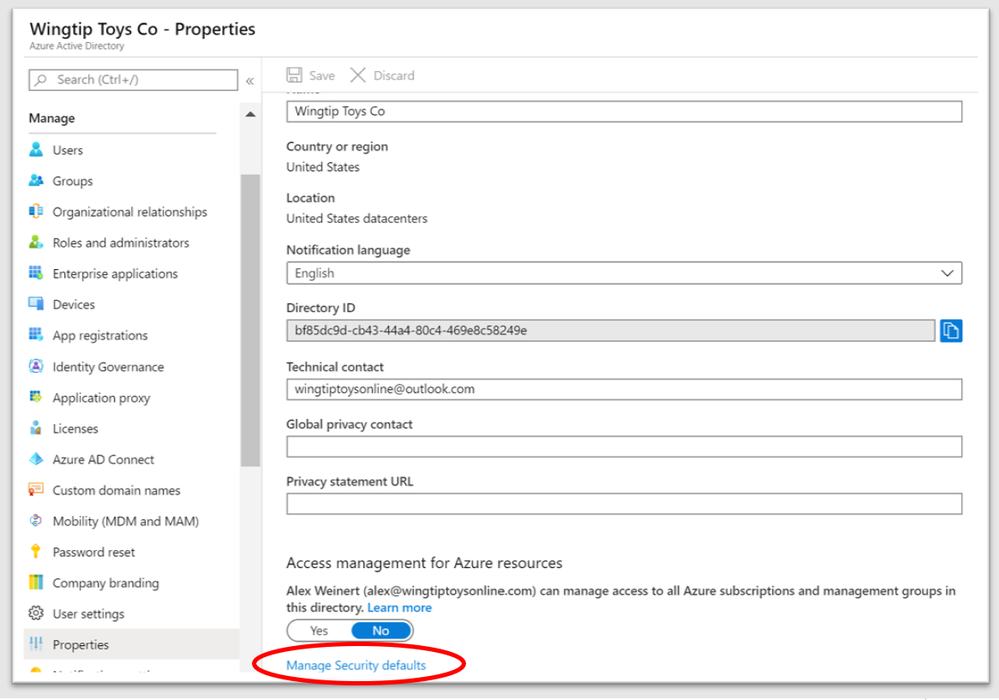
Task: Click the Users icon in the sidebar
Action: [x=36, y=150]
